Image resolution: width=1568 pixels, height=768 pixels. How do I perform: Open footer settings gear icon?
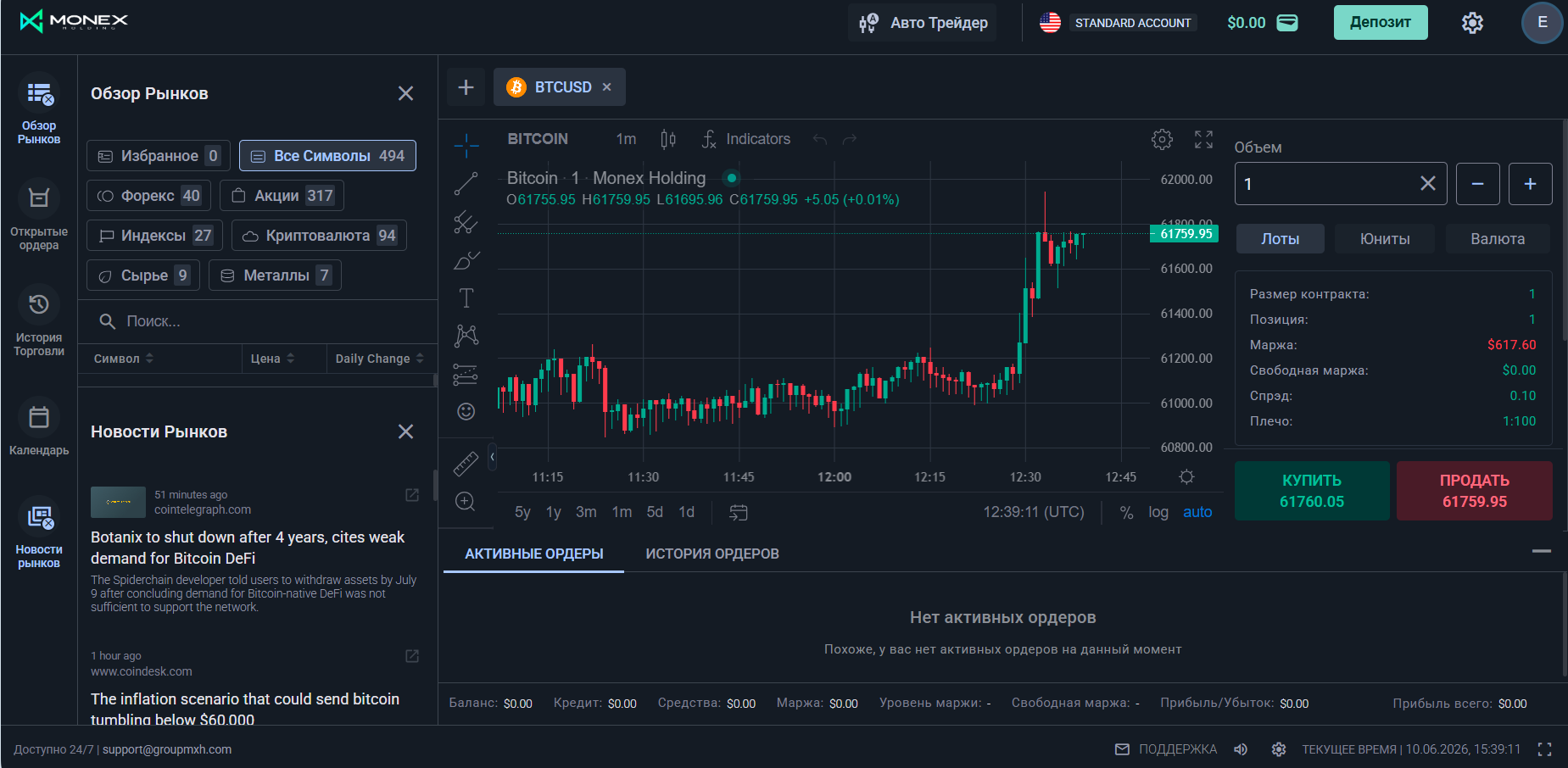click(1279, 749)
